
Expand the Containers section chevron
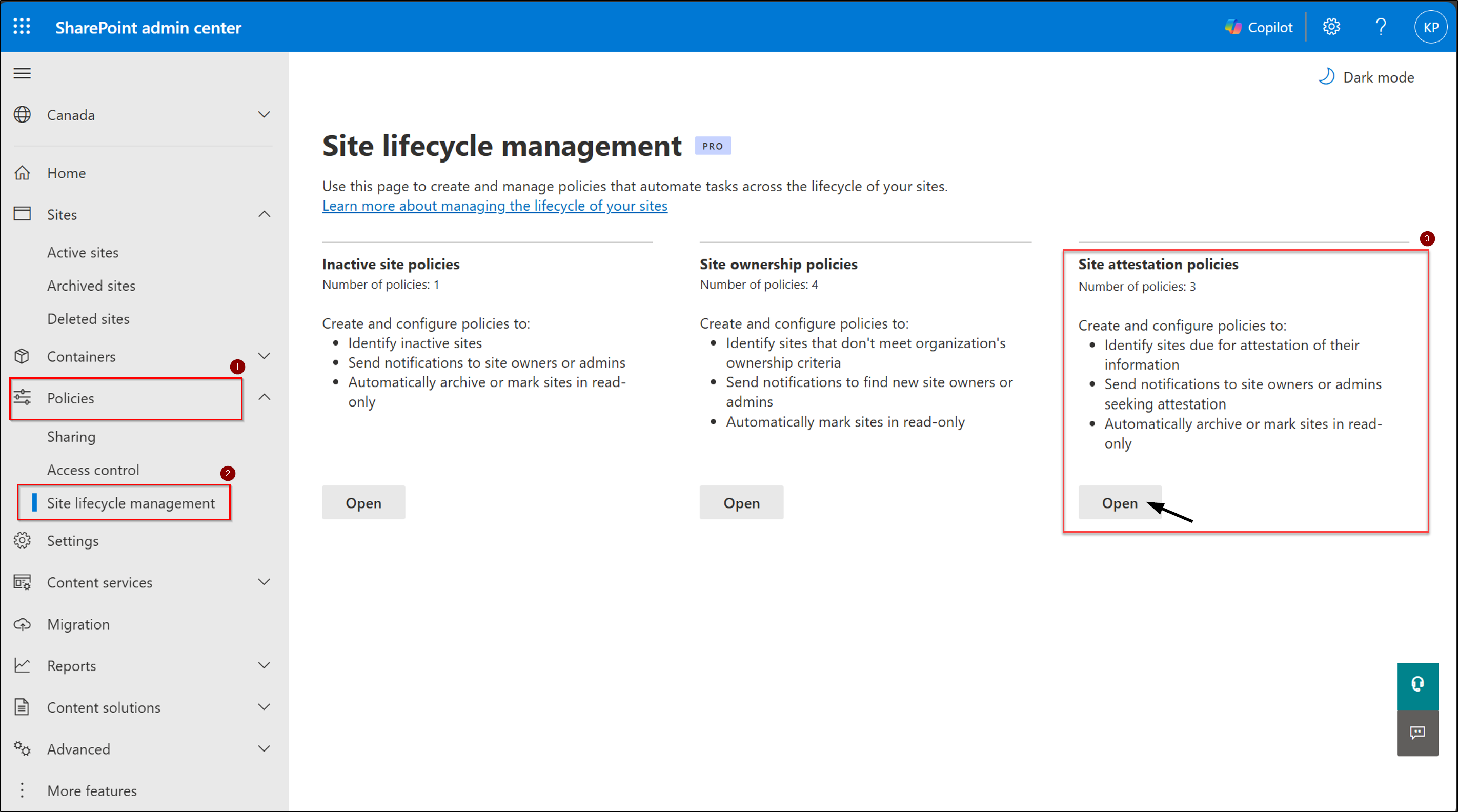(x=265, y=356)
